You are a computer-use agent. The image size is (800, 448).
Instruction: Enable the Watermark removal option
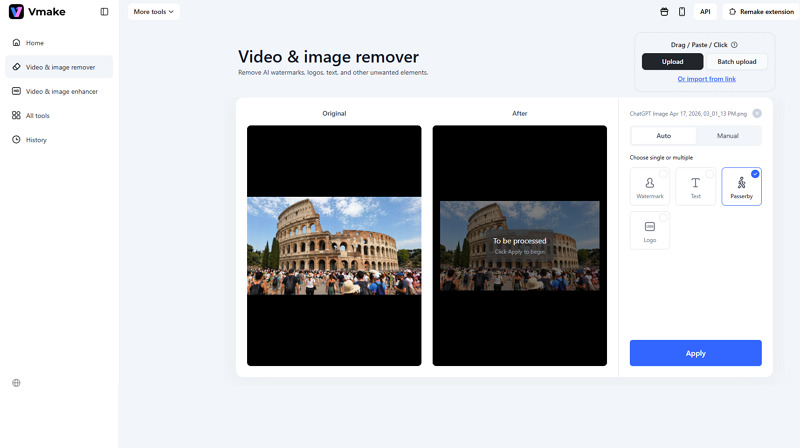click(x=650, y=187)
